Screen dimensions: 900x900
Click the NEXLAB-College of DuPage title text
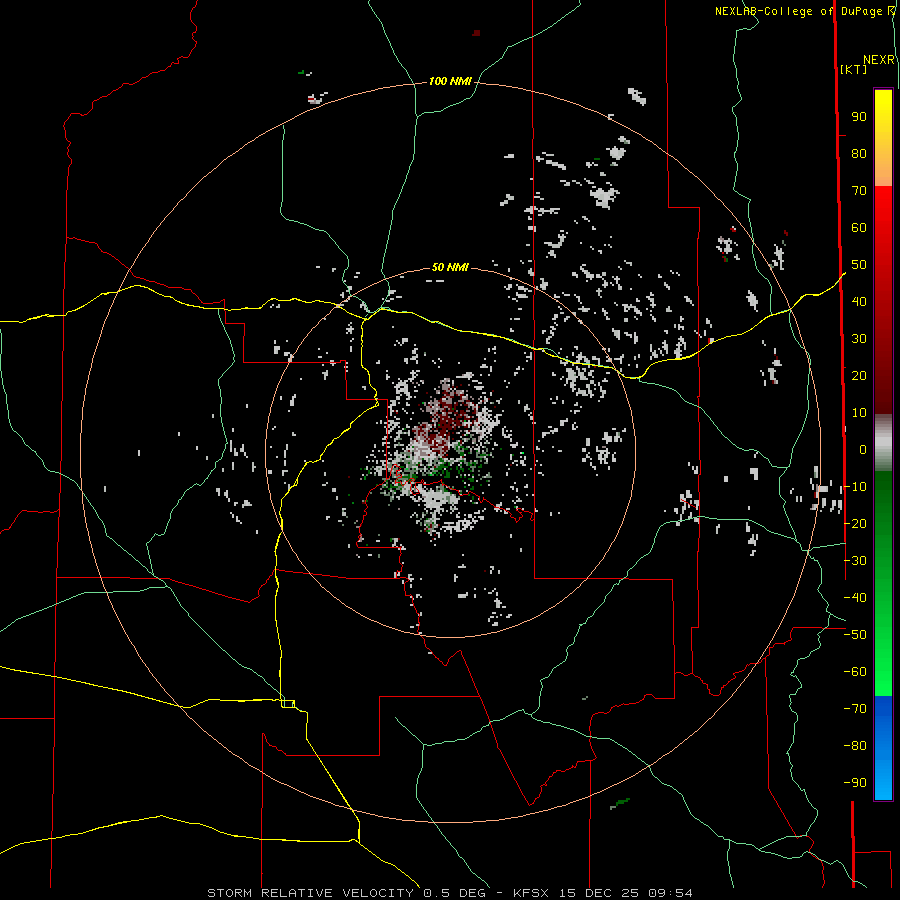(x=801, y=11)
